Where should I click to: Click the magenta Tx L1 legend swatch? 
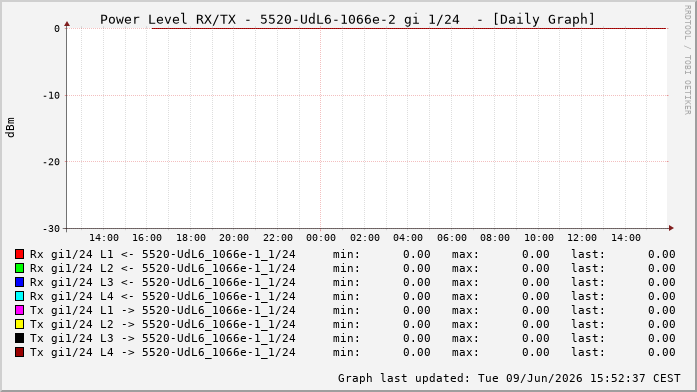pyautogui.click(x=19, y=310)
